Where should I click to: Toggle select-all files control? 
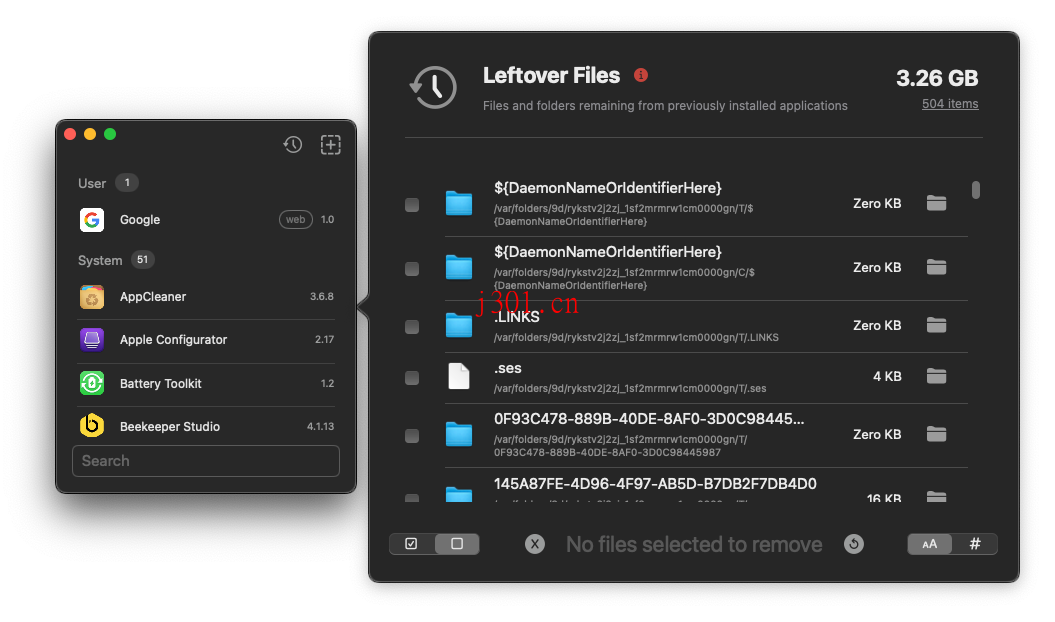pyautogui.click(x=413, y=544)
